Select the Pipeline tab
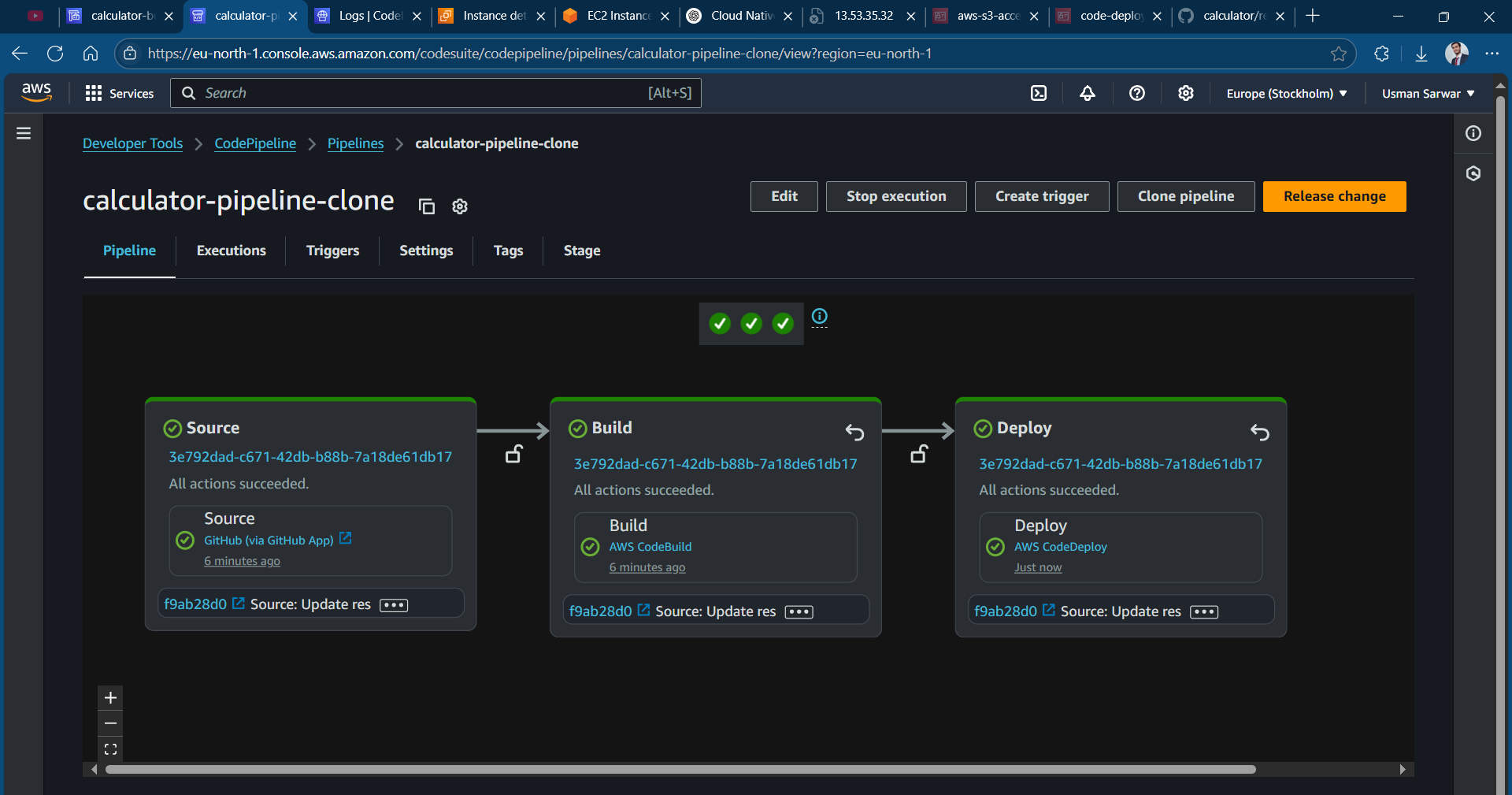The width and height of the screenshot is (1512, 795). [x=129, y=251]
